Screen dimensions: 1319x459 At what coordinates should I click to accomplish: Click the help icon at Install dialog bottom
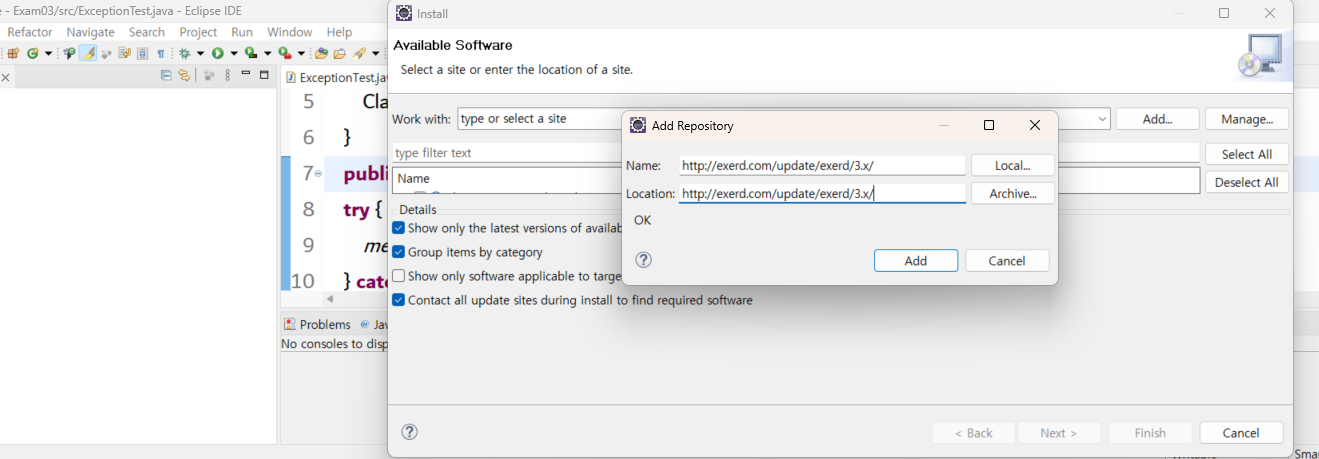point(409,432)
